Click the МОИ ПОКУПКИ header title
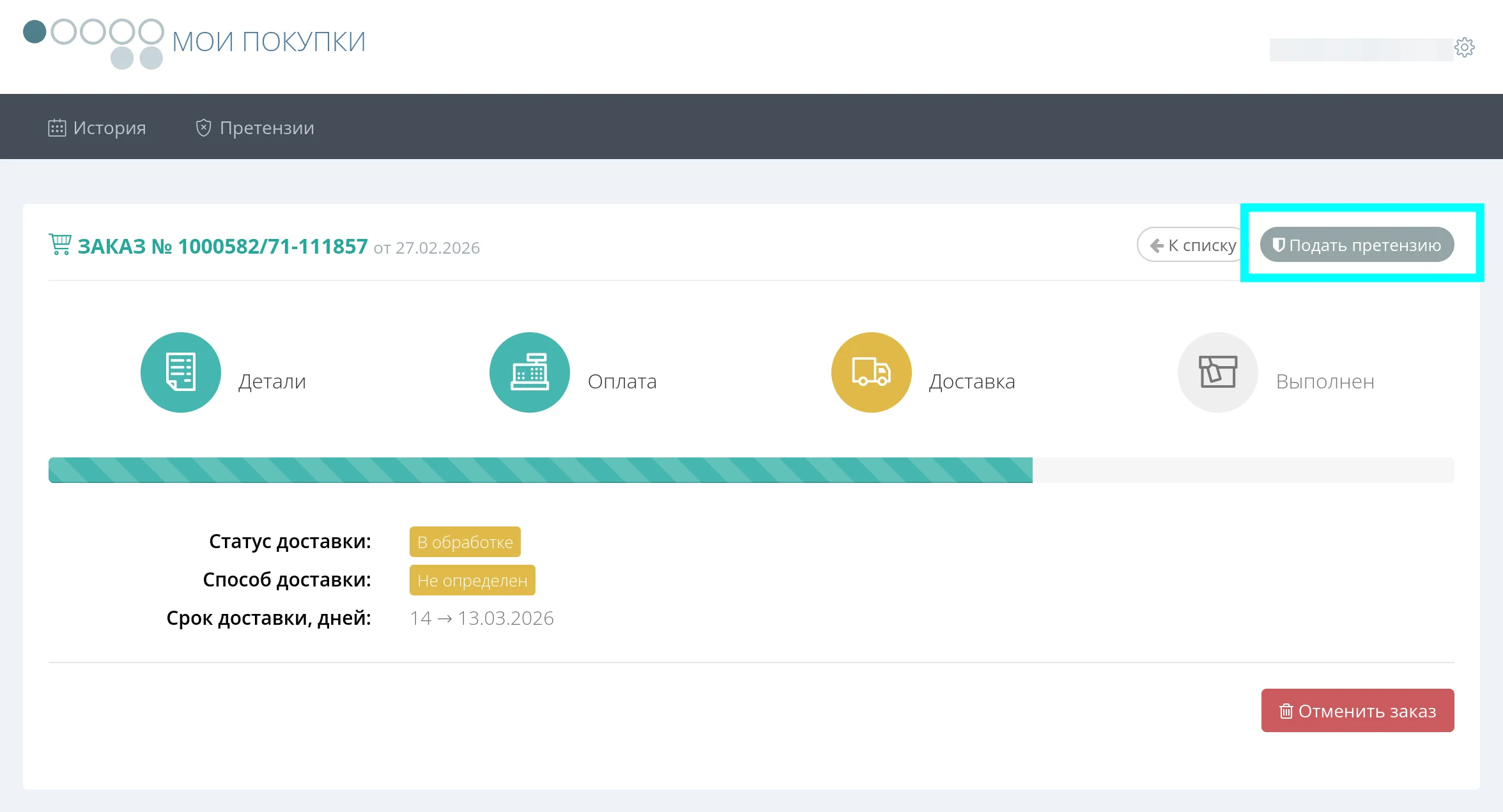 coord(268,42)
